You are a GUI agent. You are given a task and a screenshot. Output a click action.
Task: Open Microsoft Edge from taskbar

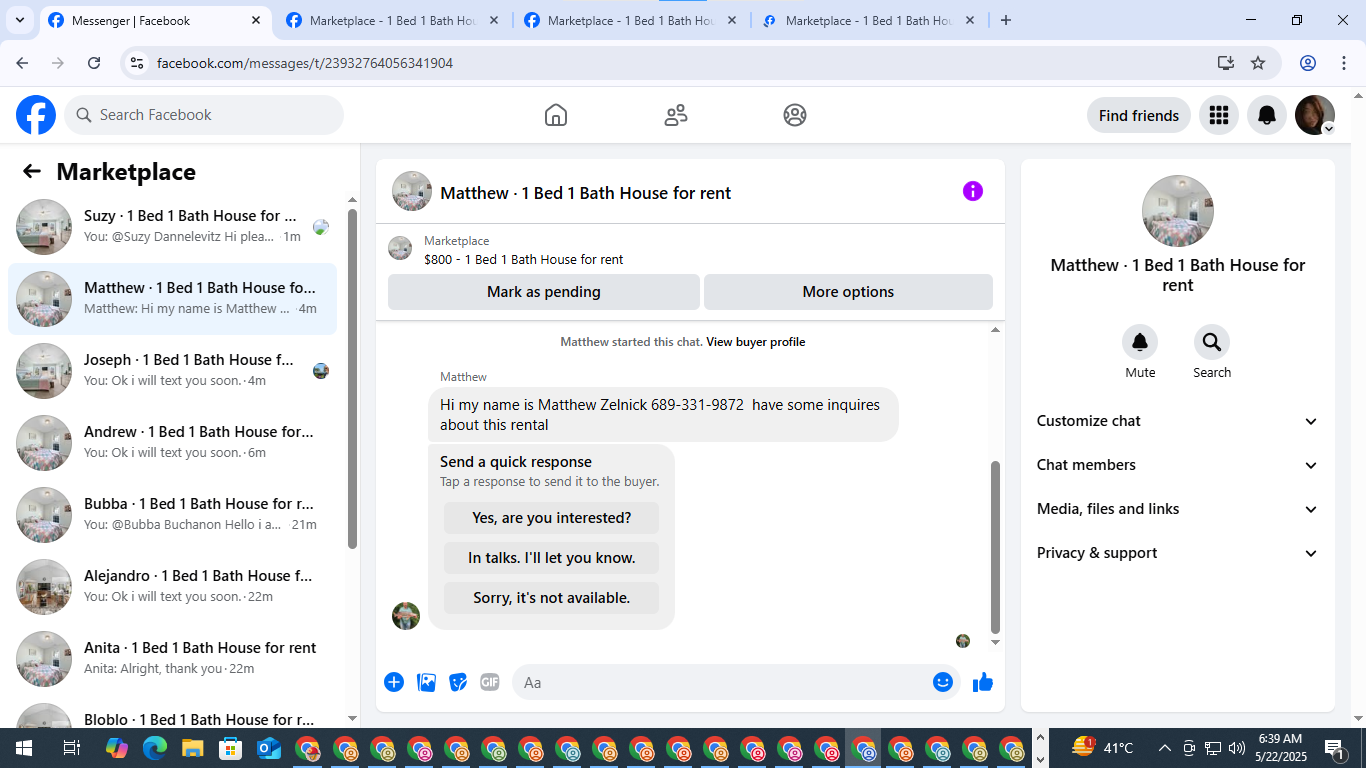(154, 748)
